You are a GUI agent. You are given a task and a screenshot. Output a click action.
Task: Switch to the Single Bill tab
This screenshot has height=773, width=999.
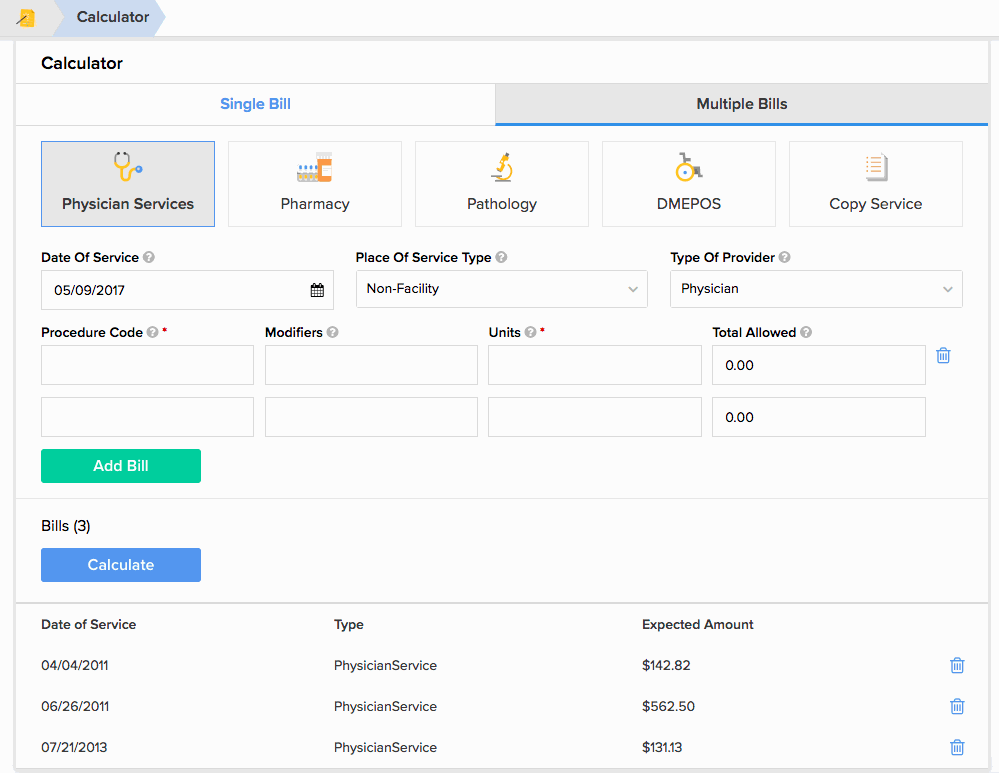[254, 103]
